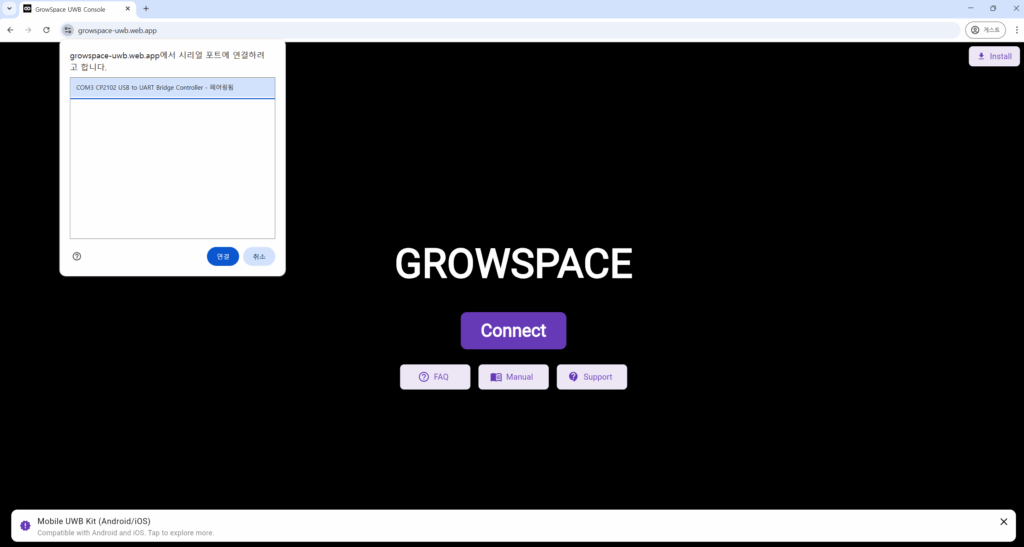Close the Mobile UWB Kit banner
The height and width of the screenshot is (547, 1024).
[x=1004, y=522]
